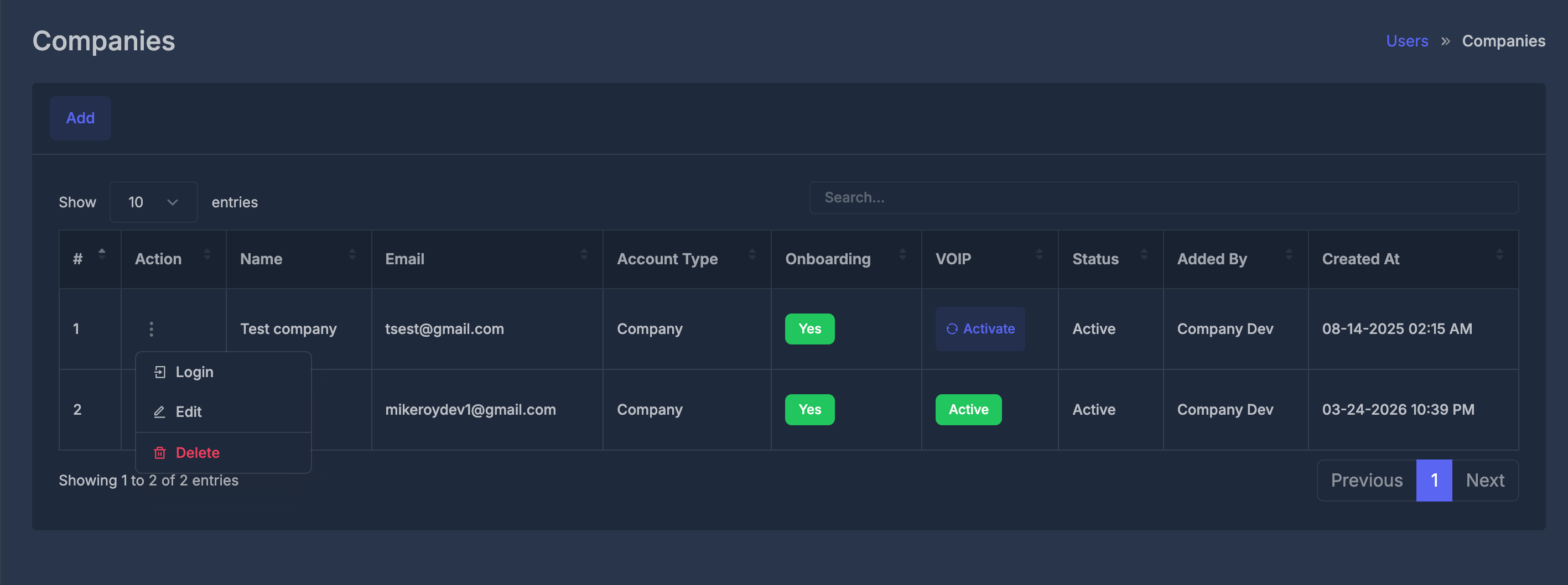1568x585 pixels.
Task: Sort by the Onboarding column arrows
Action: click(902, 254)
